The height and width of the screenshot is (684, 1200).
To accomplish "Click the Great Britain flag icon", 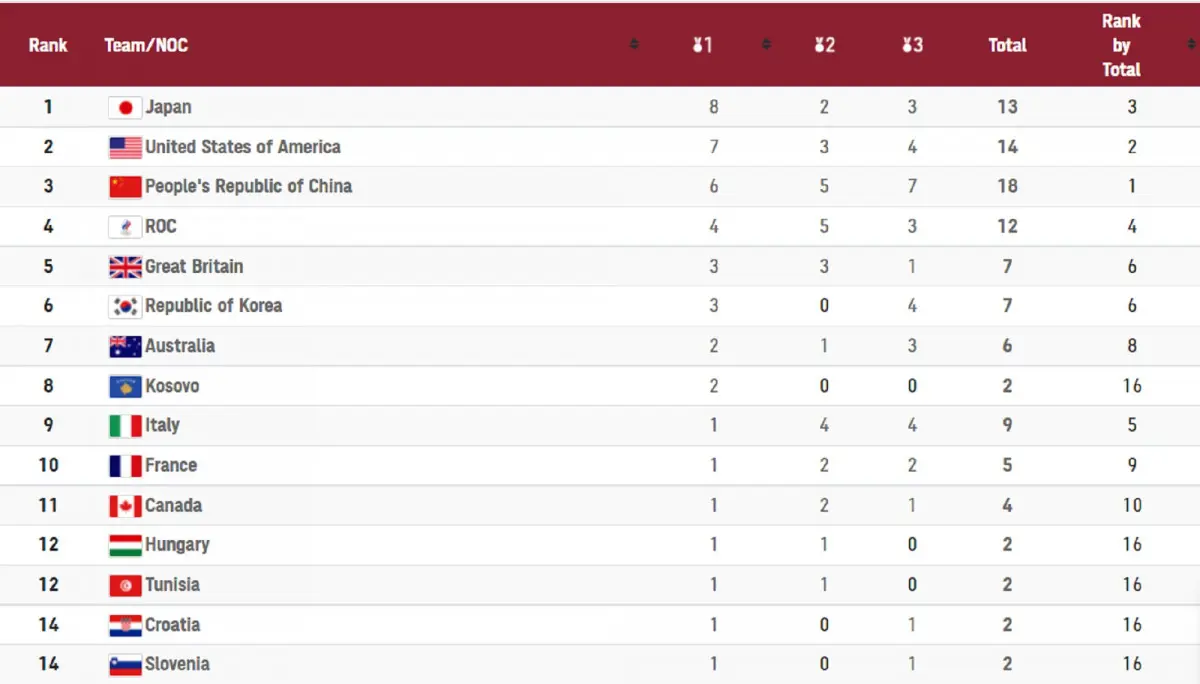I will coord(125,267).
